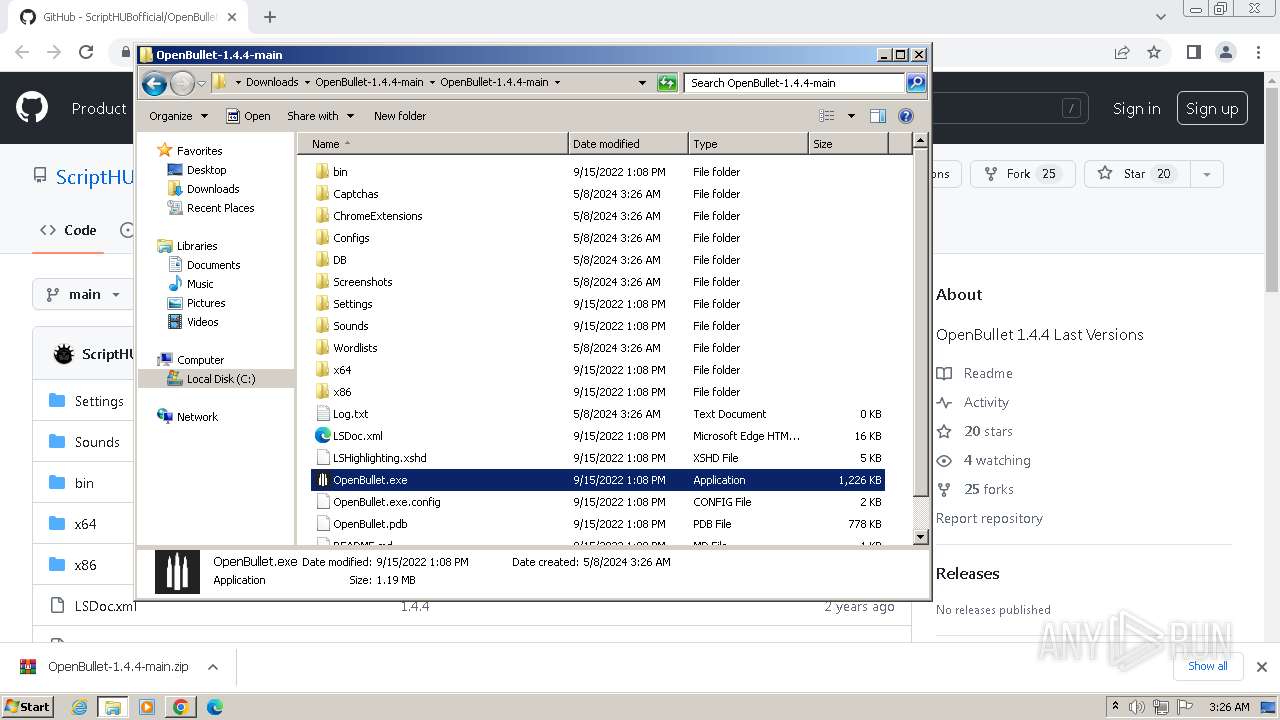
Task: Sort by the Size column header
Action: 848,144
